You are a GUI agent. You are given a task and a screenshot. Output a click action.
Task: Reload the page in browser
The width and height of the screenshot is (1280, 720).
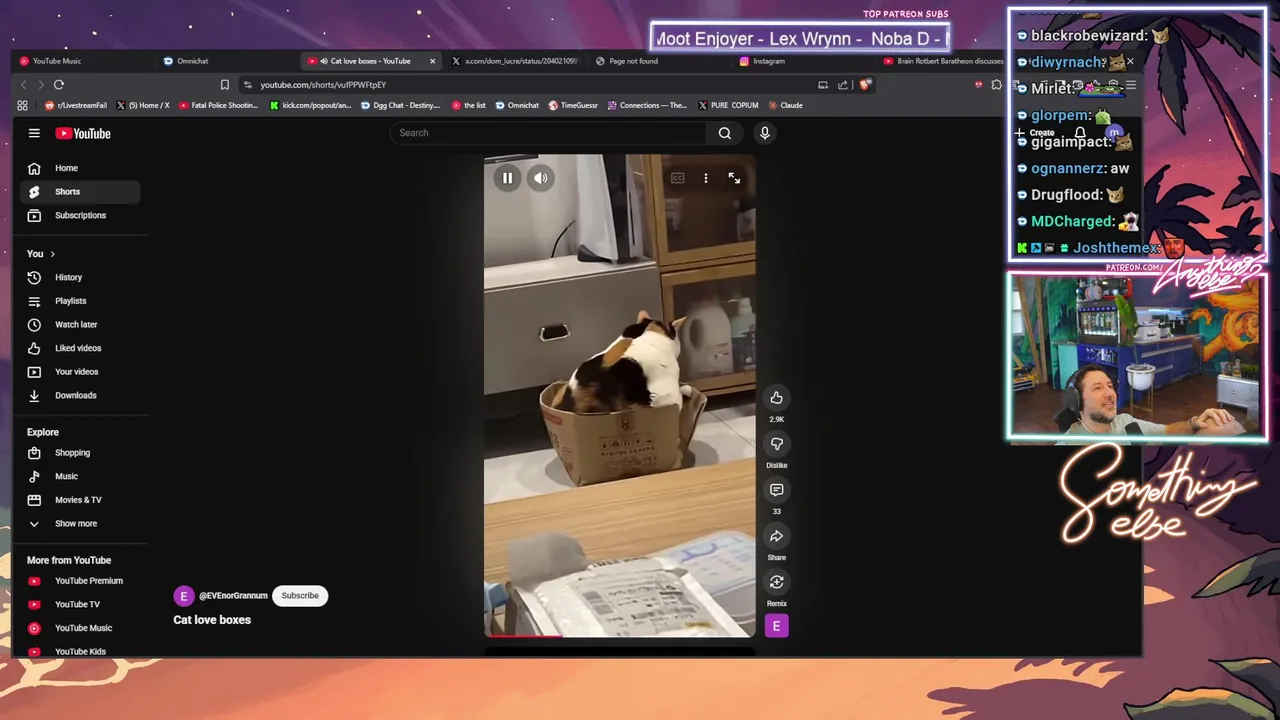click(59, 85)
